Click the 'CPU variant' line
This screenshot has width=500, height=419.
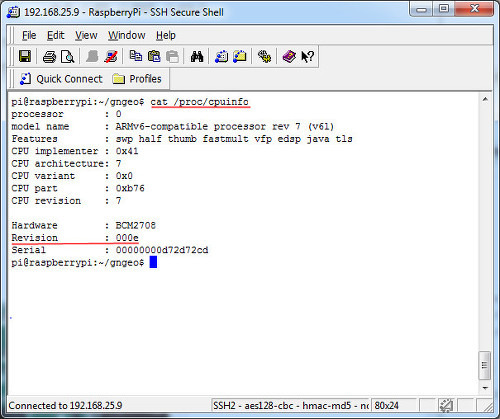[x=72, y=176]
